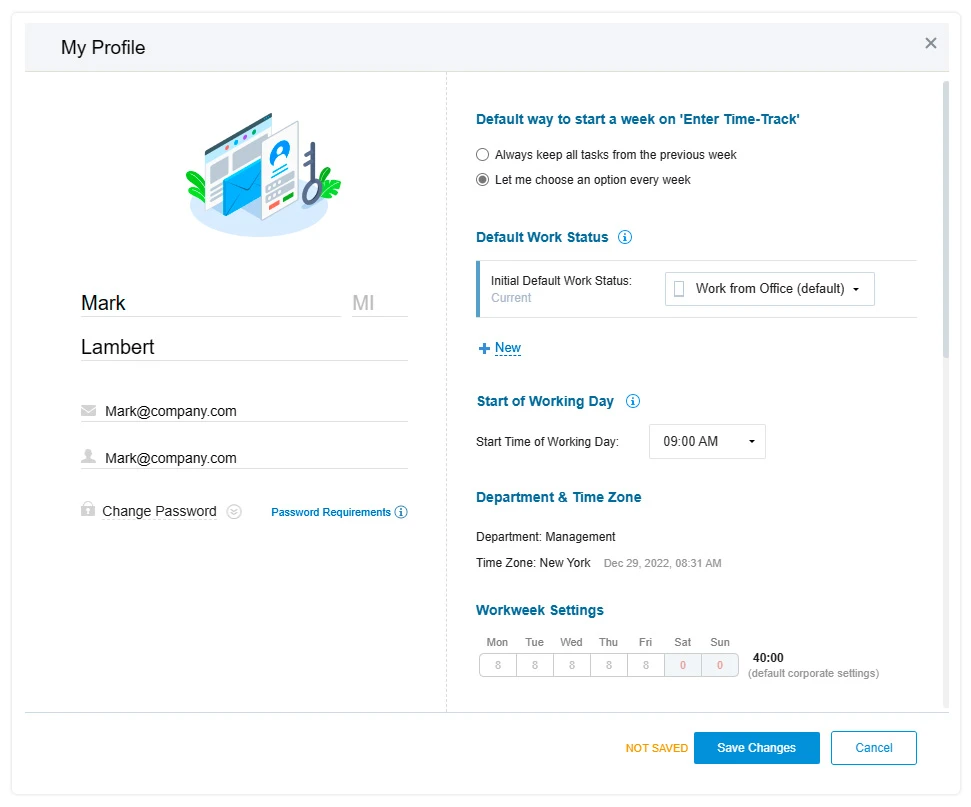Click the Password Requirements info icon
The image size is (971, 807).
pos(401,513)
